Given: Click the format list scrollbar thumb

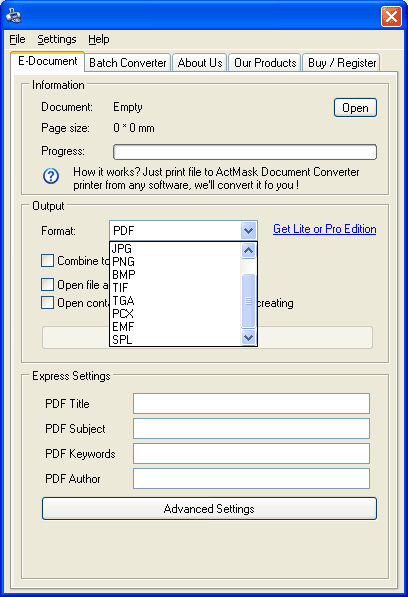Looking at the screenshot, I should (249, 301).
